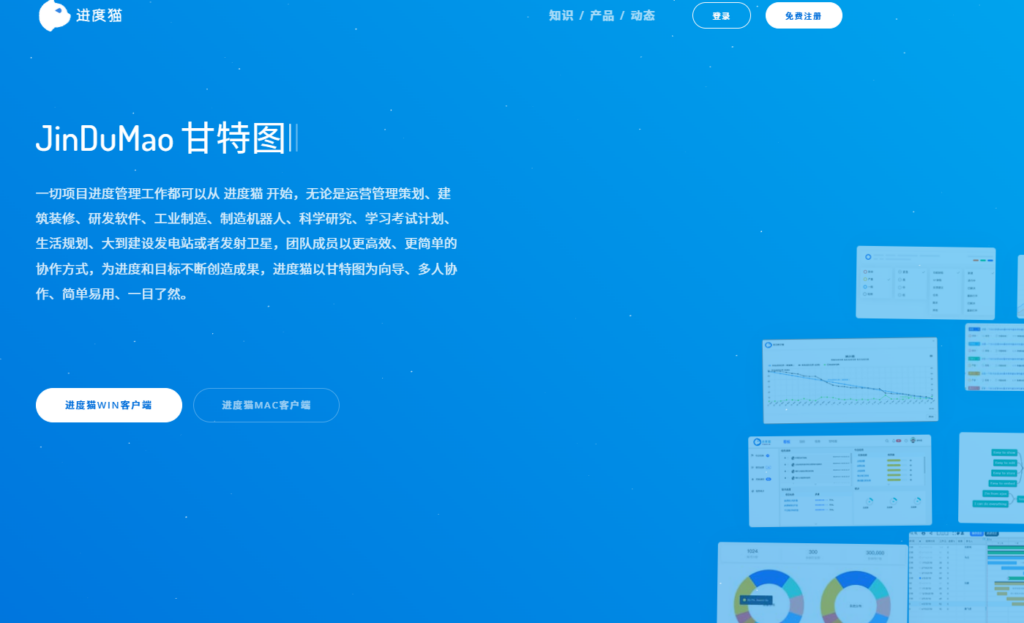Click the 进度猫WIN客户端 download button
The width and height of the screenshot is (1024, 623).
pyautogui.click(x=108, y=405)
